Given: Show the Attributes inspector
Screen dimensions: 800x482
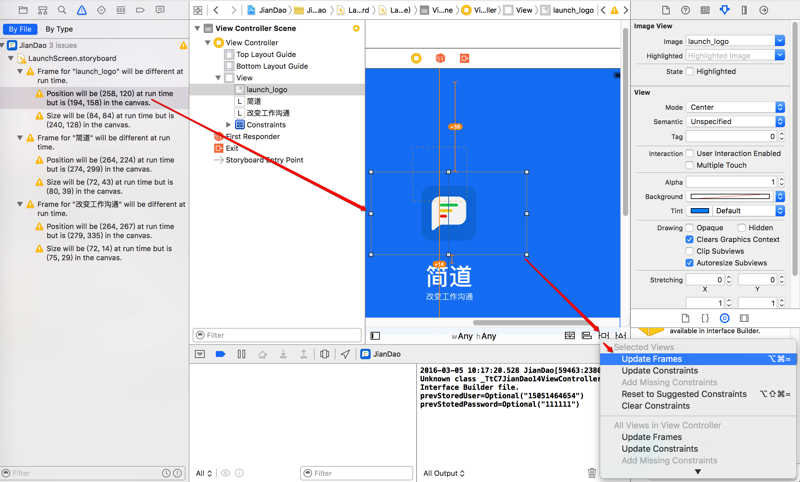Looking at the screenshot, I should [724, 10].
